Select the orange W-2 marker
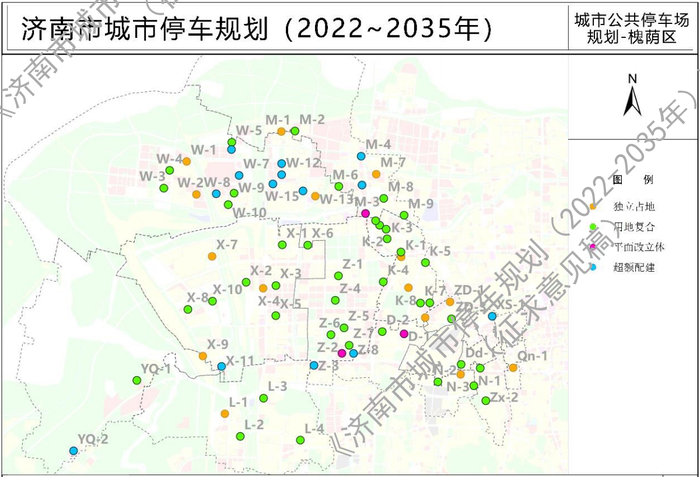This screenshot has height=477, width=700. click(x=196, y=194)
